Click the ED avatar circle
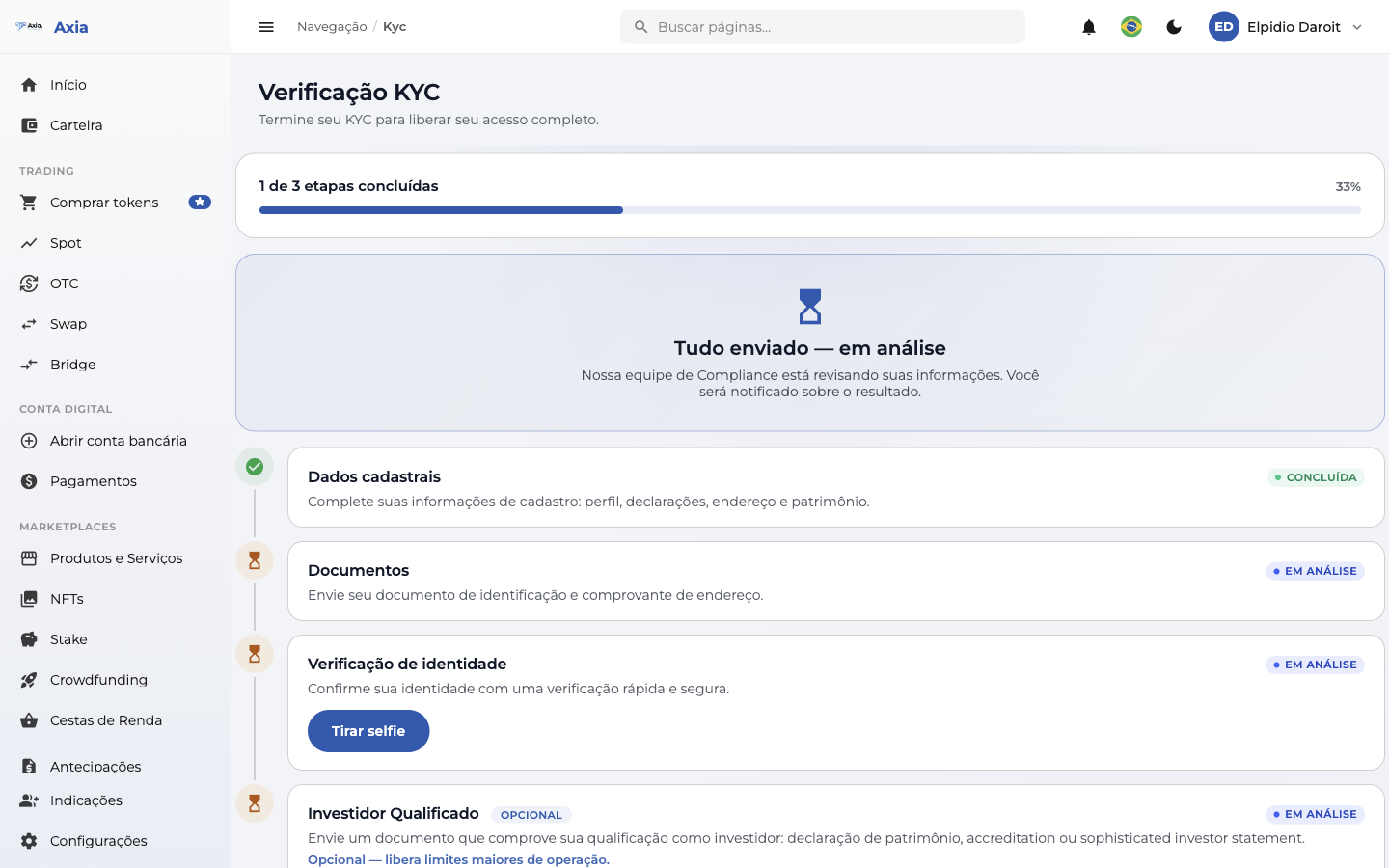The height and width of the screenshot is (868, 1389). pyautogui.click(x=1224, y=27)
